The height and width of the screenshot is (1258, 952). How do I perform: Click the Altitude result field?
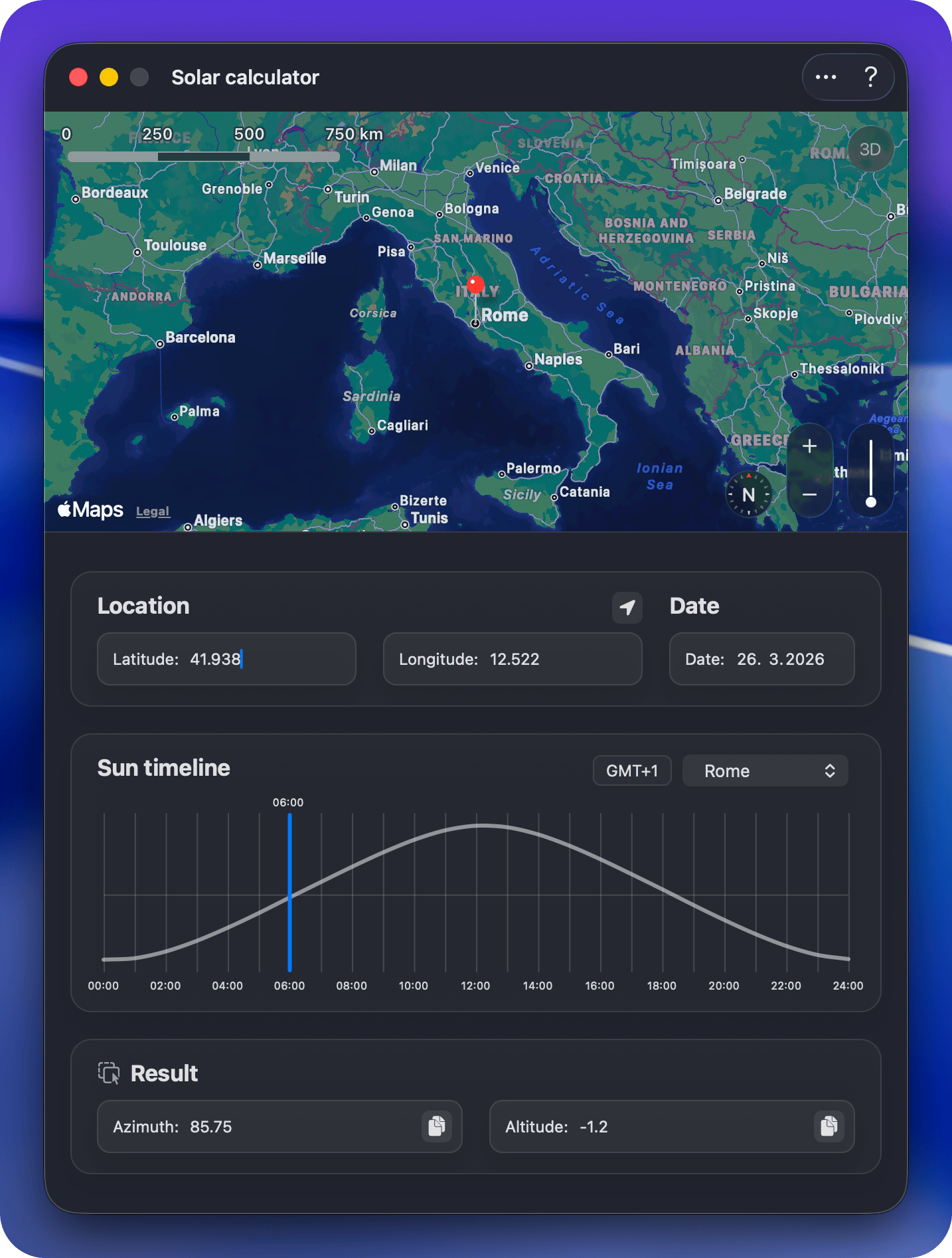672,1126
